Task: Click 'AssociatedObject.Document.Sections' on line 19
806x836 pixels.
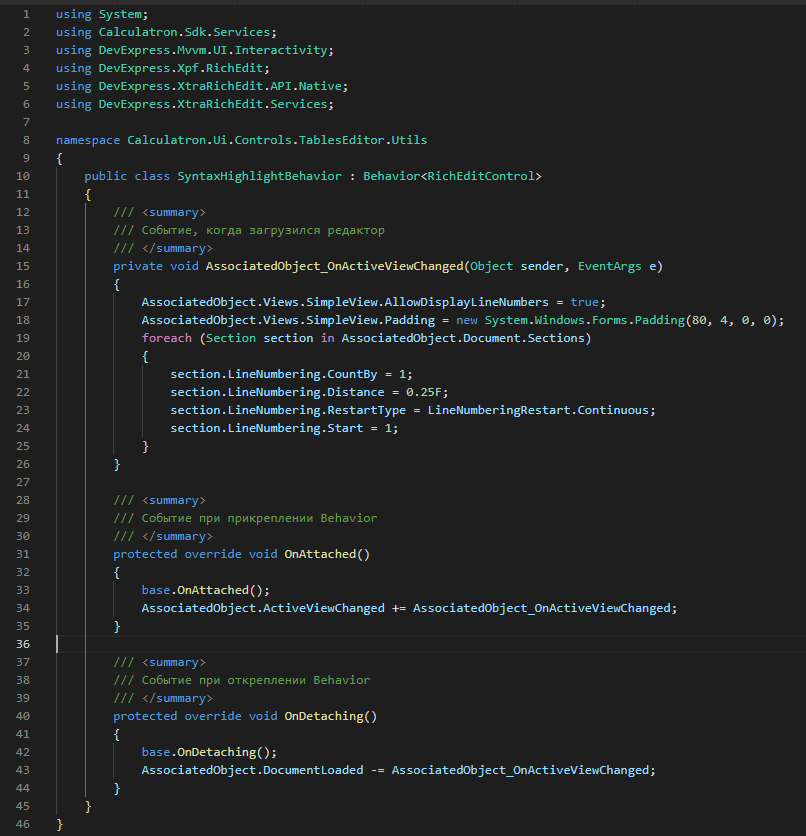Action: pyautogui.click(x=463, y=339)
